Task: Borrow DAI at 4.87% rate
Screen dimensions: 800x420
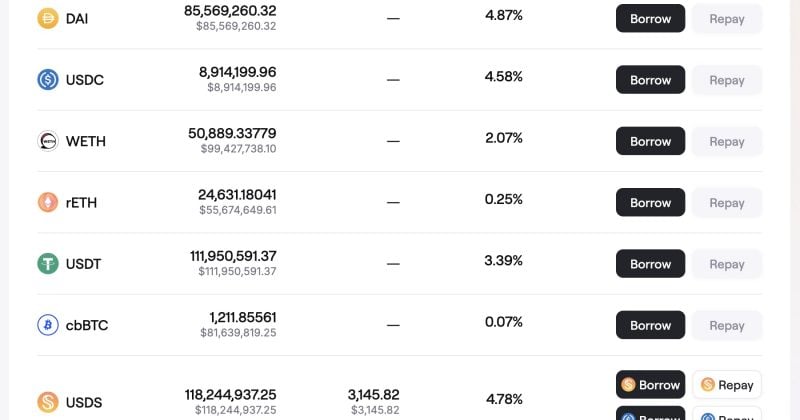Action: (651, 19)
